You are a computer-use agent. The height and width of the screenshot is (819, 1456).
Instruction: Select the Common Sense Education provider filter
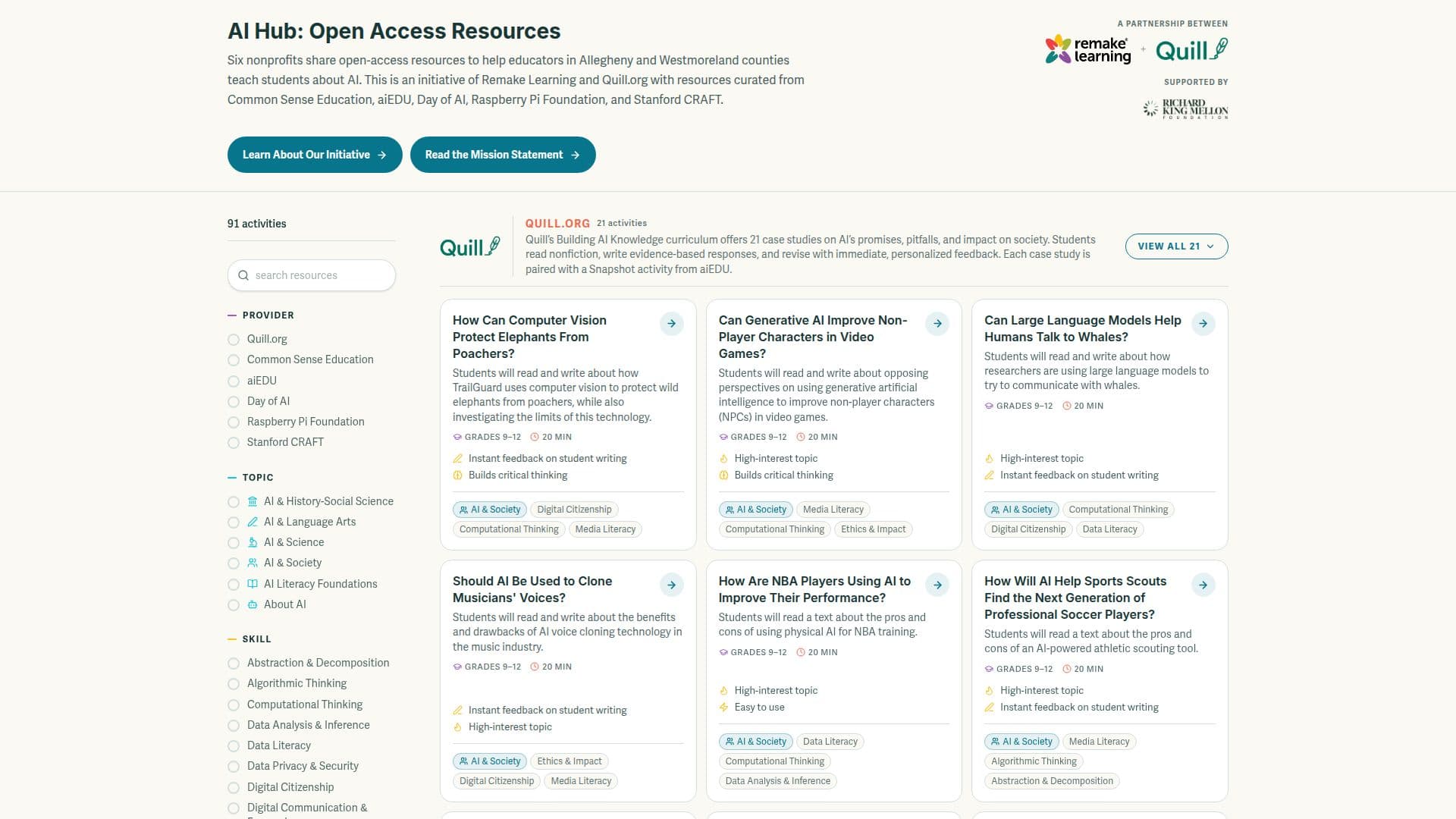tap(234, 360)
